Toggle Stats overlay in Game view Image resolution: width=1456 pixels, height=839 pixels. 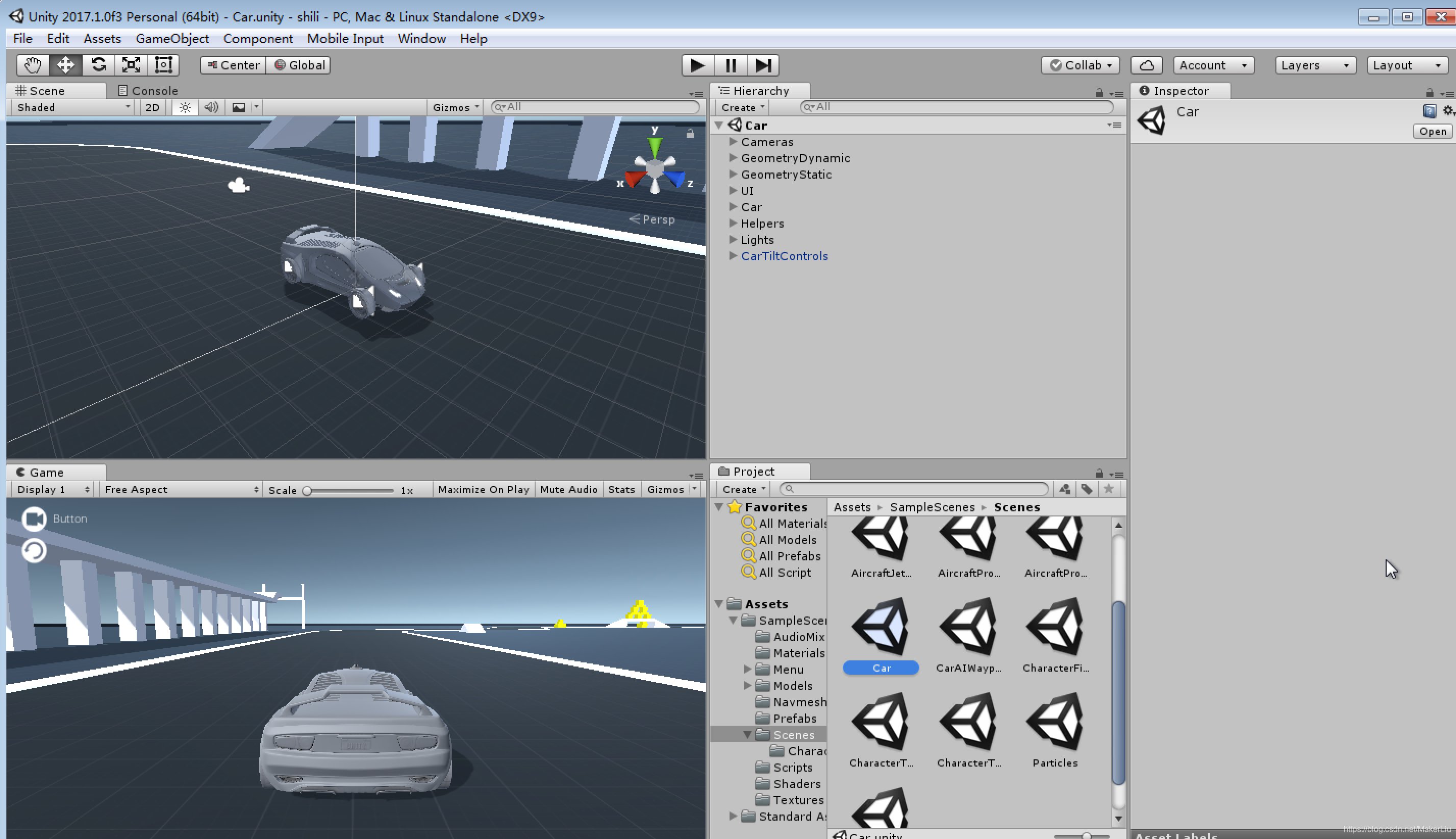point(621,489)
